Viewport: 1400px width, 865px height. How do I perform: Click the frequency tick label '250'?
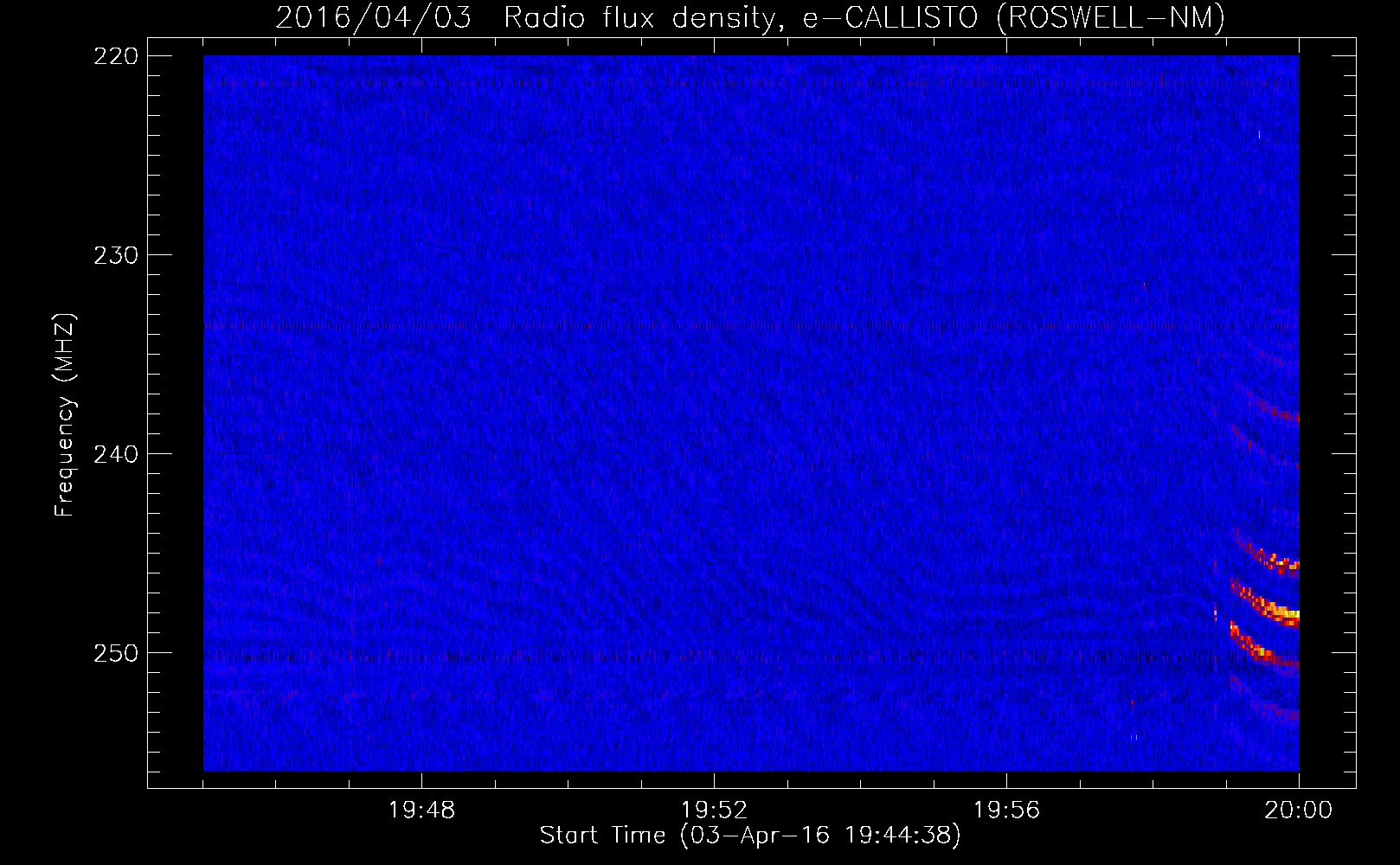[x=115, y=653]
